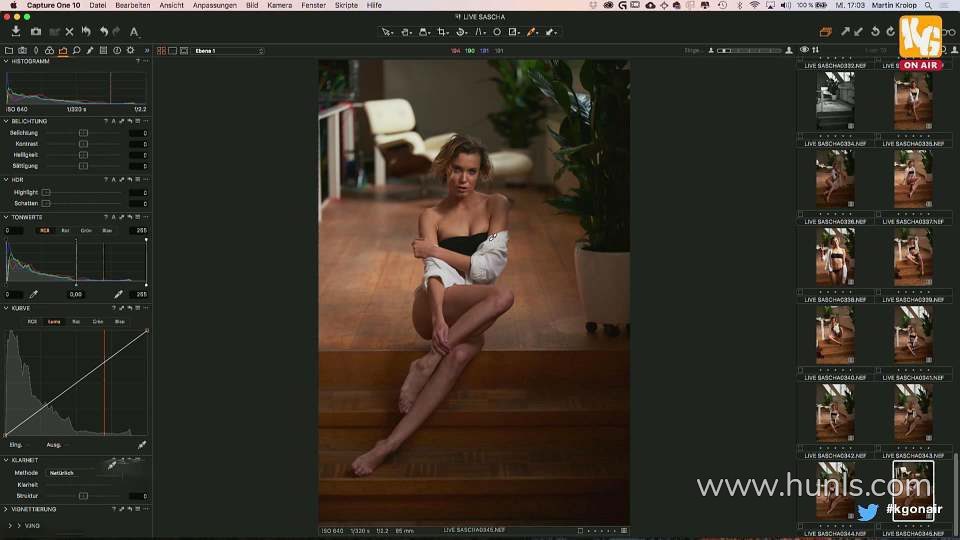The width and height of the screenshot is (960, 540).
Task: Select the LIVE SASCHA0337.NEF thumbnail
Action: (x=913, y=257)
